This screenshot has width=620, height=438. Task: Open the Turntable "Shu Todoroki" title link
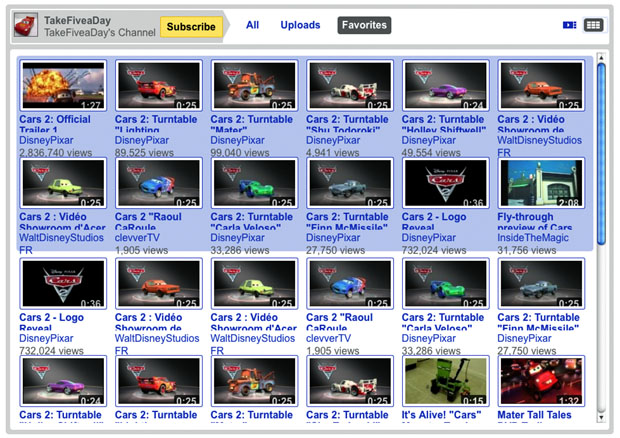pyautogui.click(x=347, y=124)
